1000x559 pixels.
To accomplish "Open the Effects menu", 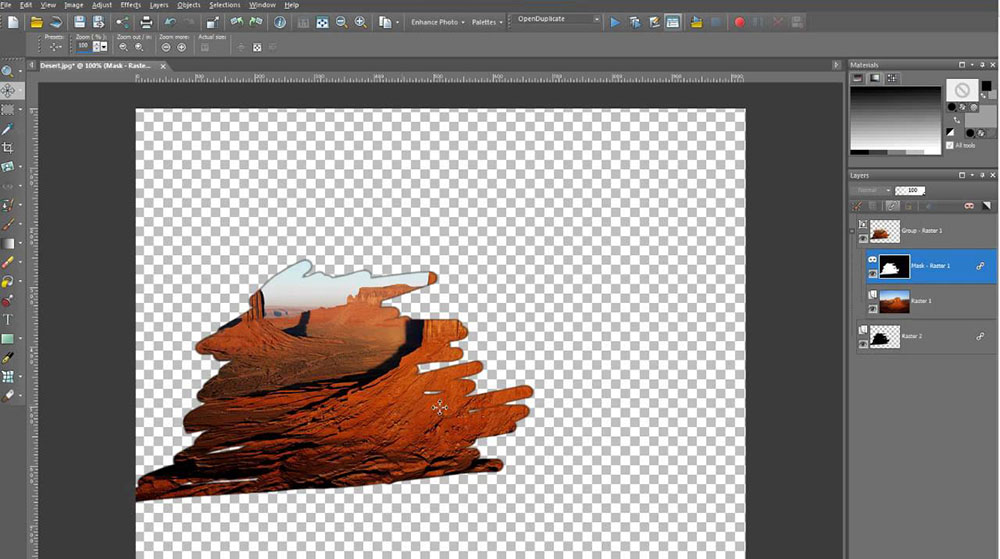I will pyautogui.click(x=131, y=4).
